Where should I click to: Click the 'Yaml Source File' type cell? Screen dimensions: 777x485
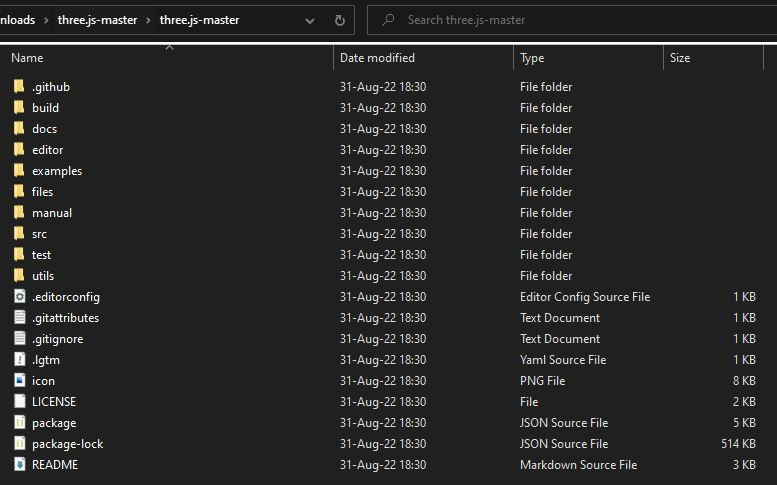click(563, 360)
